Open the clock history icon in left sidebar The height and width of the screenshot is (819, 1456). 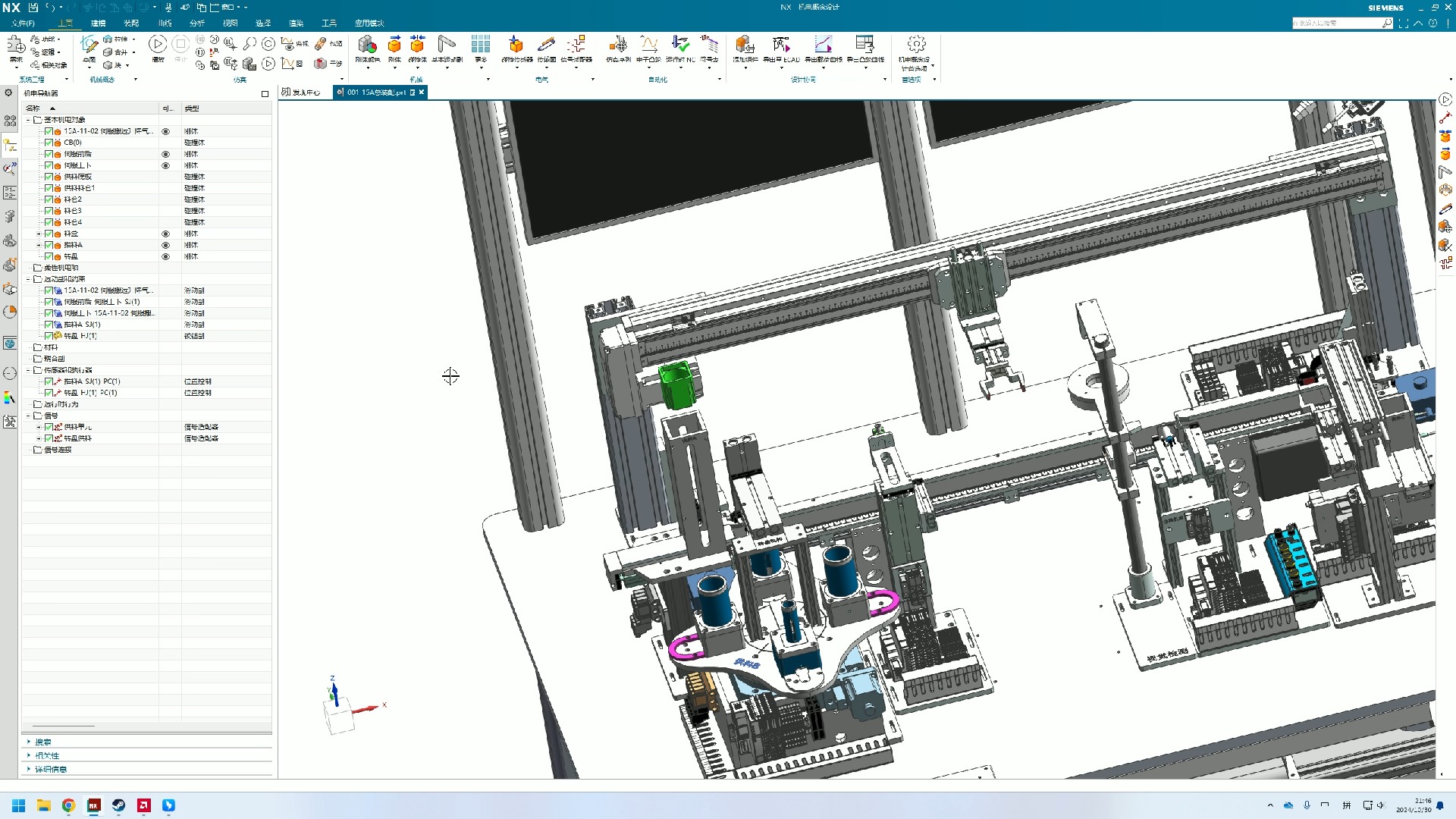point(10,373)
